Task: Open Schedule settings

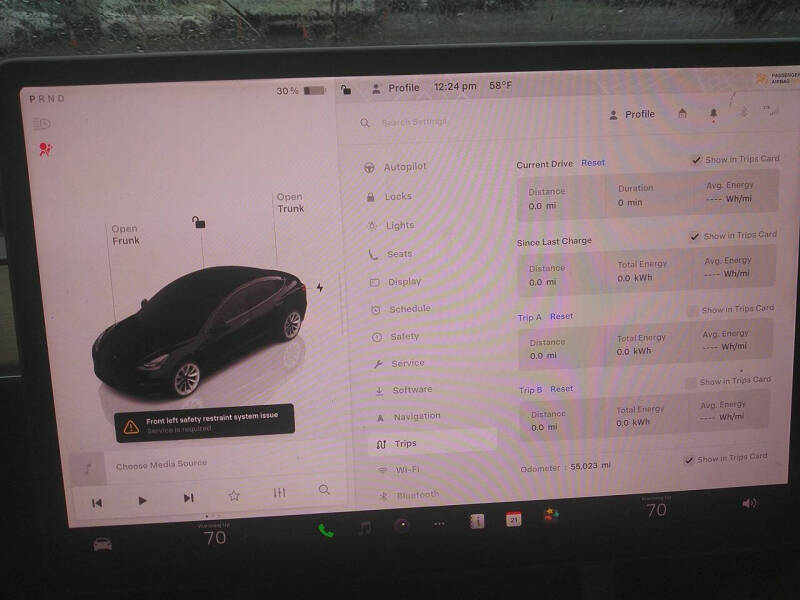Action: (x=401, y=309)
